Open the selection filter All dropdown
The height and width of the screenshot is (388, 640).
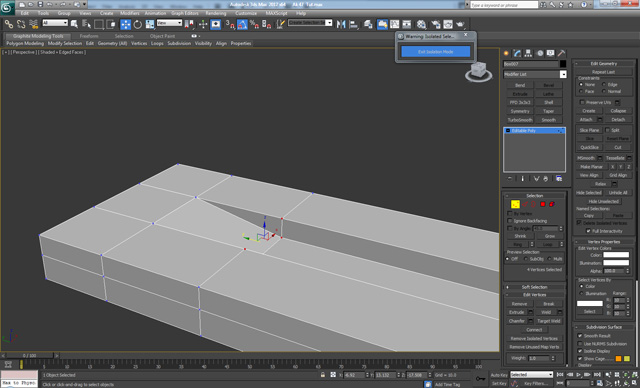coord(55,23)
